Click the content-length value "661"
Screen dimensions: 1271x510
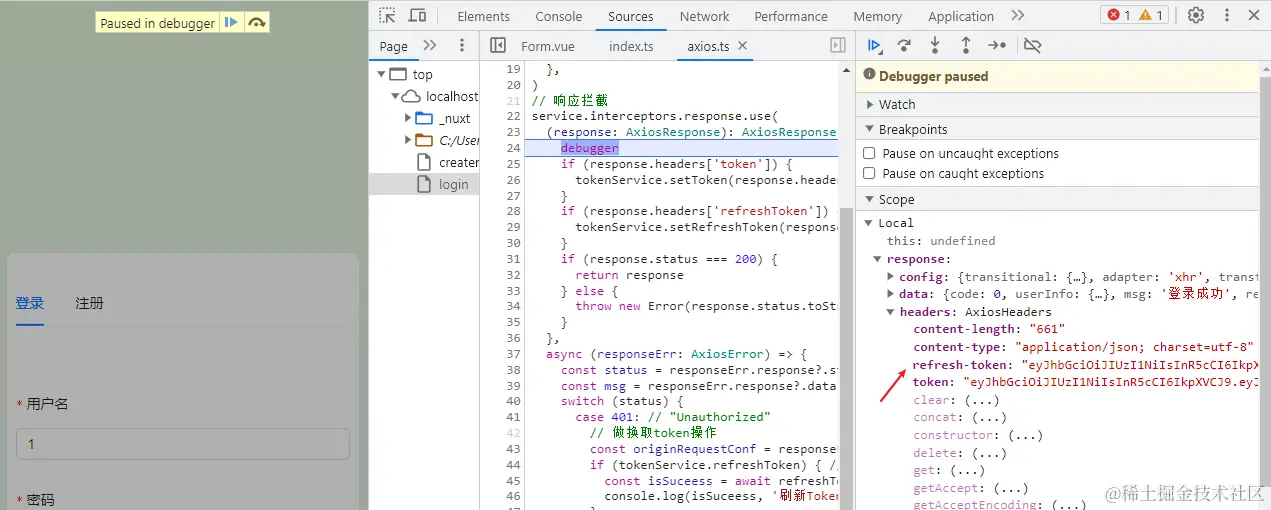point(1047,329)
